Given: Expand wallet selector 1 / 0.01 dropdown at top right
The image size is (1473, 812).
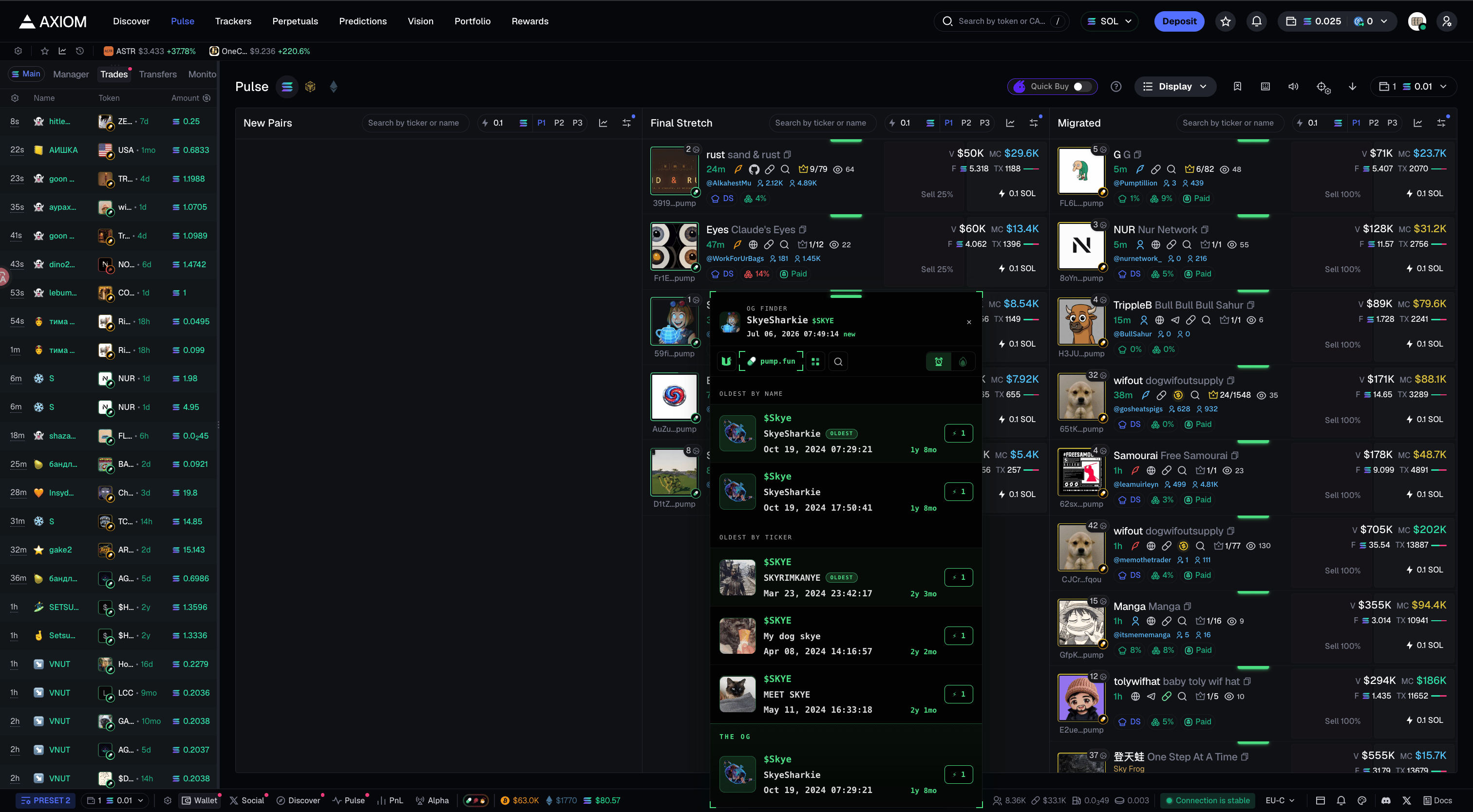Looking at the screenshot, I should 1413,87.
